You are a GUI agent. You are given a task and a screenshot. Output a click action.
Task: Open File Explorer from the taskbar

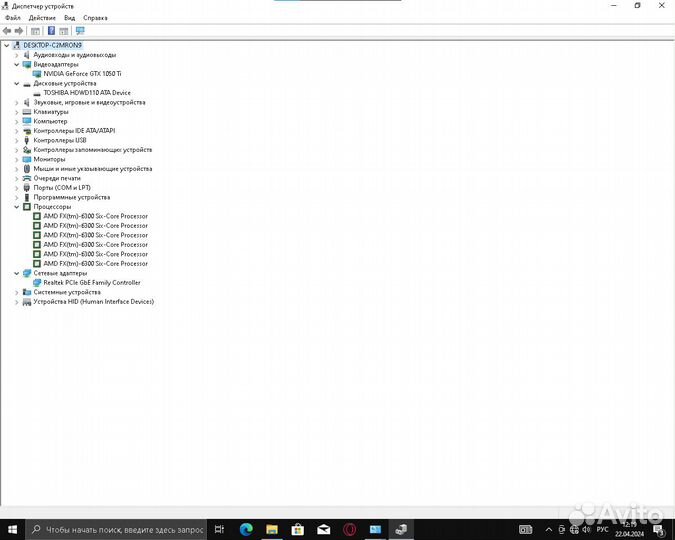pyautogui.click(x=272, y=529)
